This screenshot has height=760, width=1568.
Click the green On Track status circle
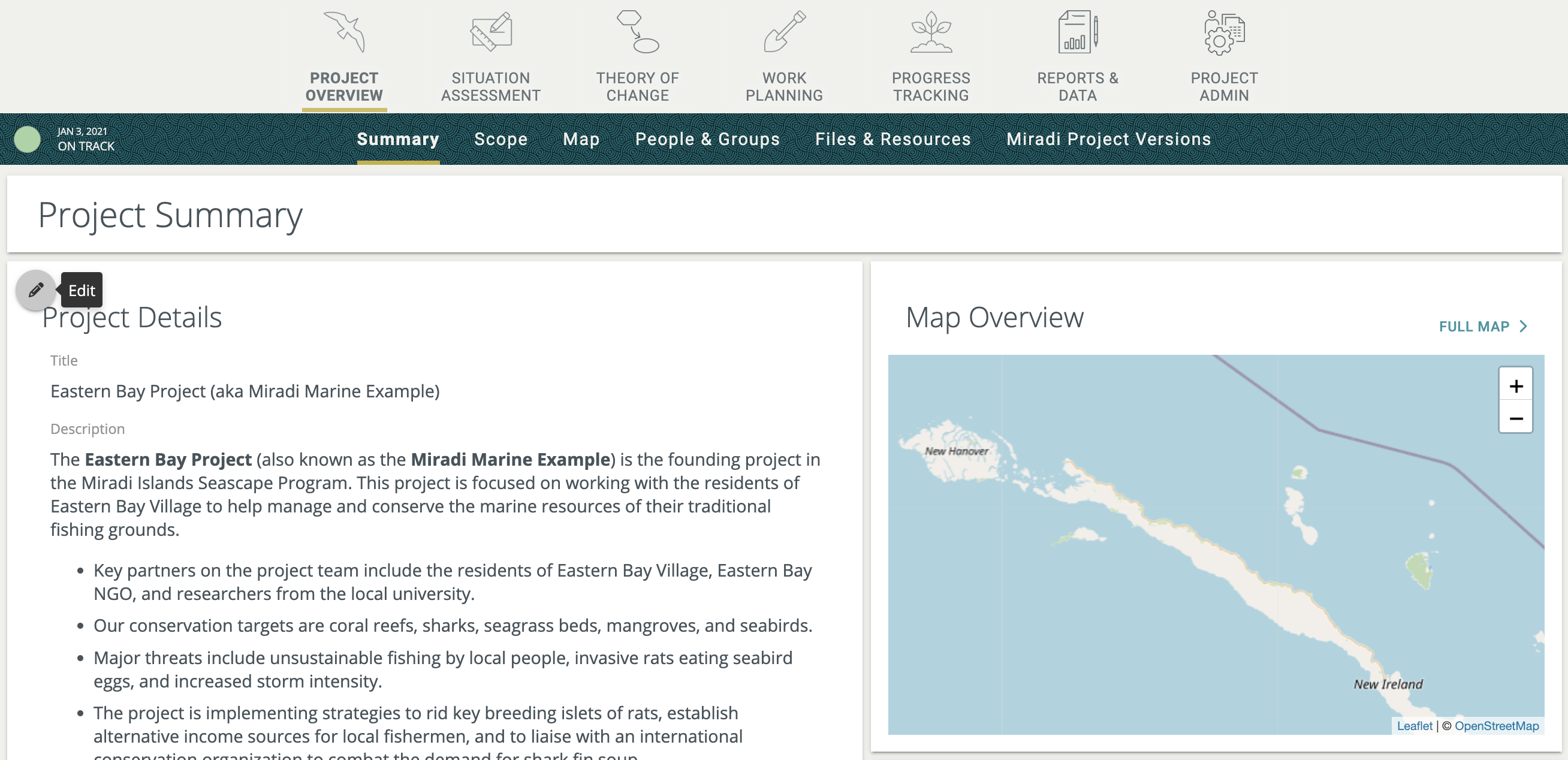28,138
